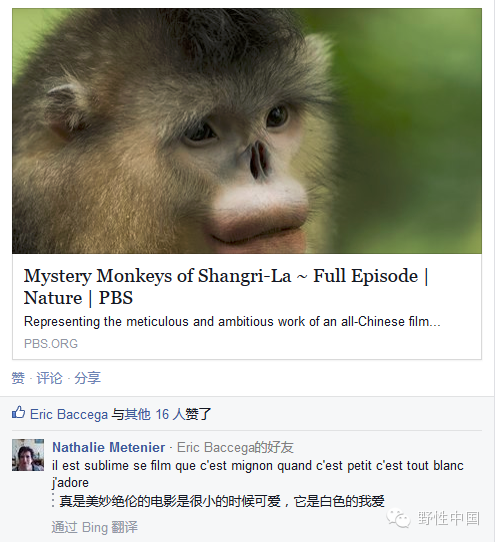Click Eric Baccega的好友 friend label

235,447
